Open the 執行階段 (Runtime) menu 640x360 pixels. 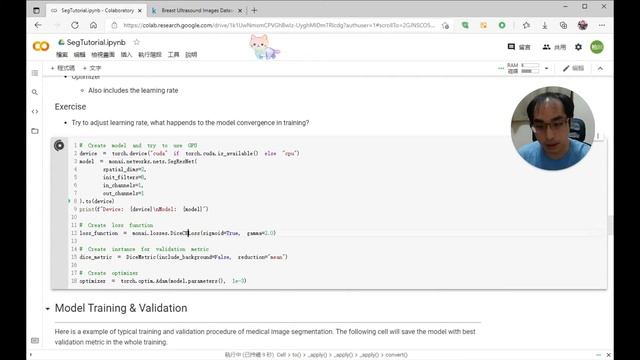[x=150, y=55]
